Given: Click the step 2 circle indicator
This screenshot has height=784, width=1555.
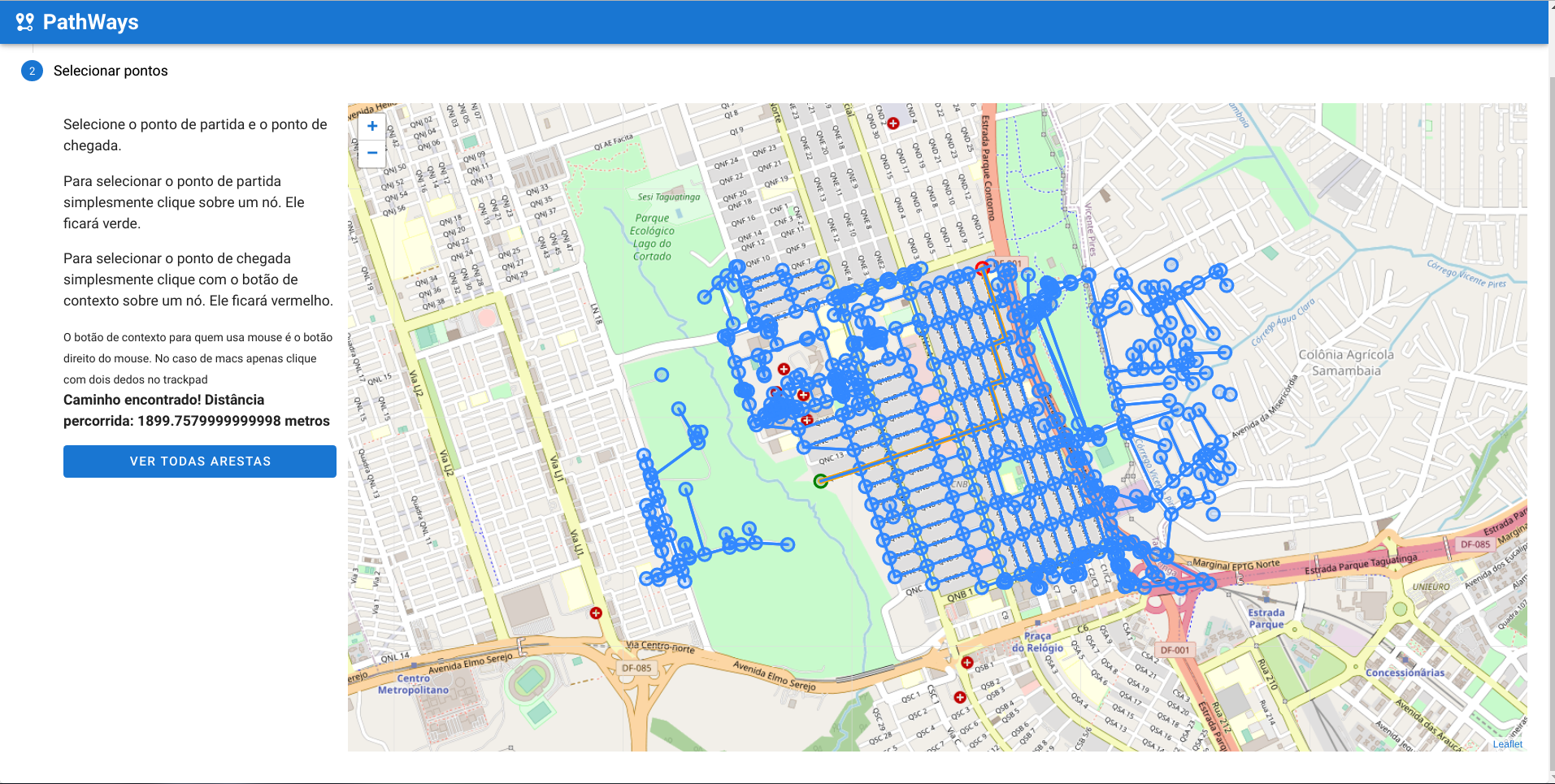Looking at the screenshot, I should [x=32, y=71].
